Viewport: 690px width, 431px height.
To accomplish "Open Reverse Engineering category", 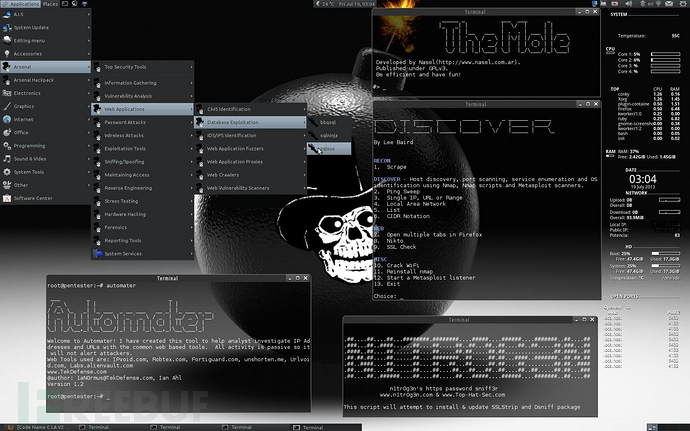I will click(x=143, y=188).
